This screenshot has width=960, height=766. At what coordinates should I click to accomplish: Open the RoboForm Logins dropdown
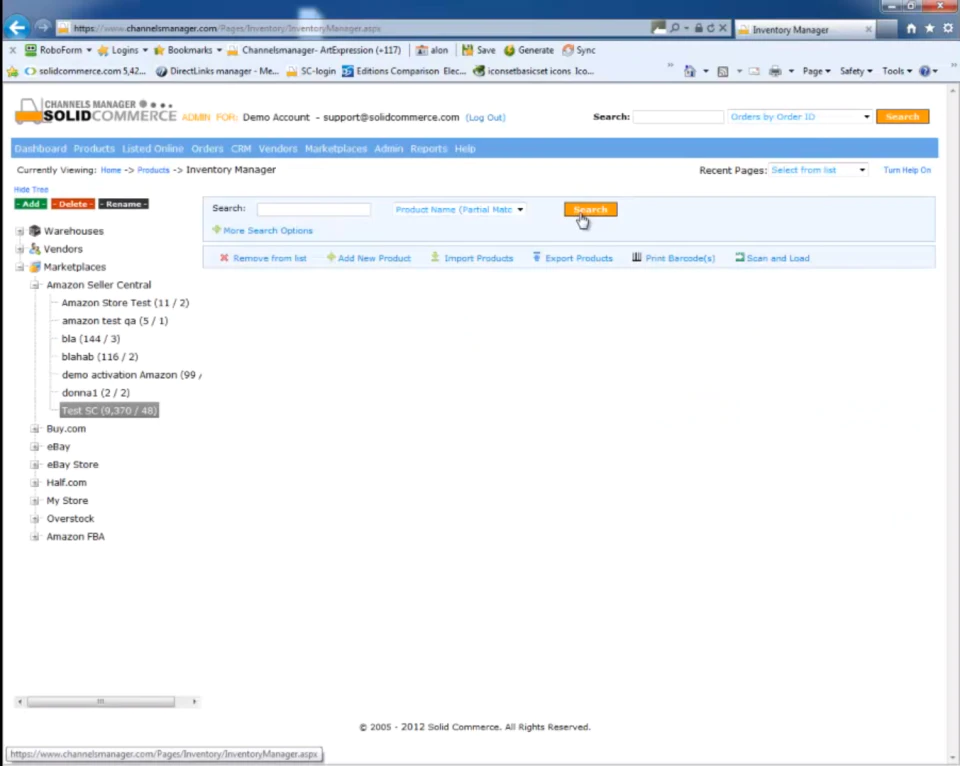122,50
